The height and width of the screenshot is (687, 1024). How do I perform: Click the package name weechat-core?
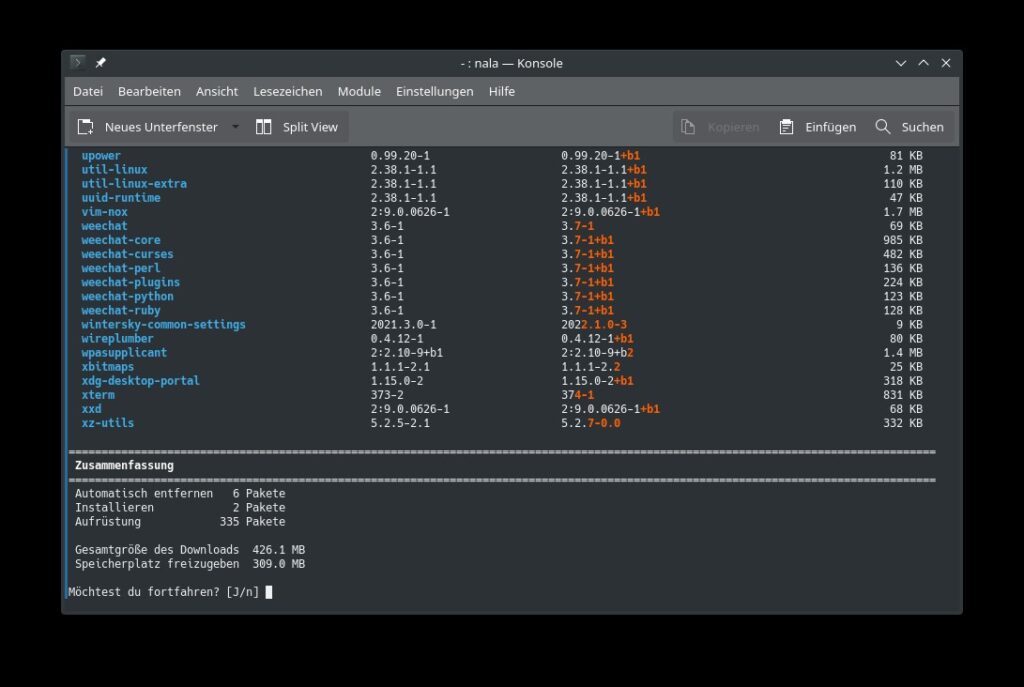[121, 240]
